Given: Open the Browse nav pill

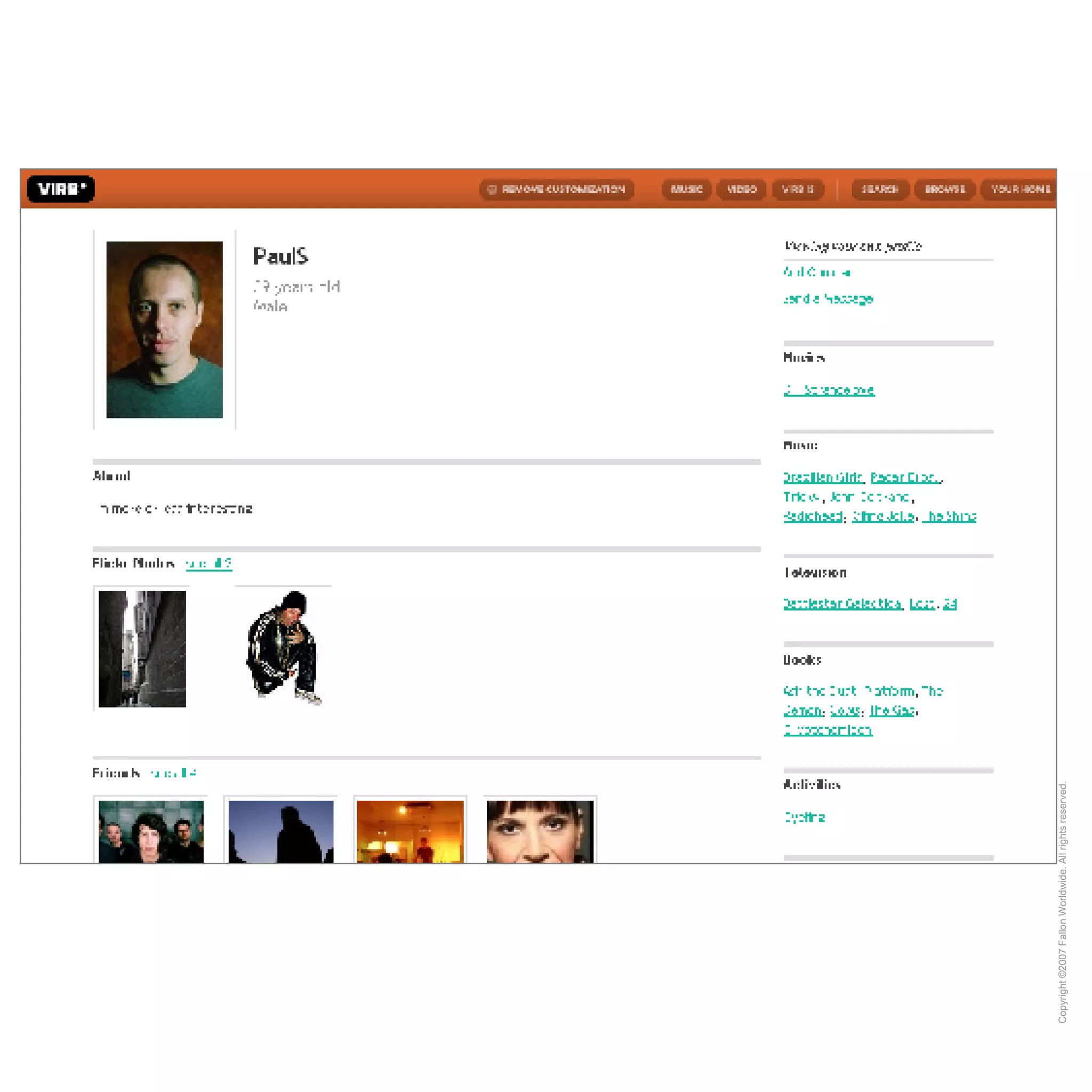Looking at the screenshot, I should [x=945, y=189].
